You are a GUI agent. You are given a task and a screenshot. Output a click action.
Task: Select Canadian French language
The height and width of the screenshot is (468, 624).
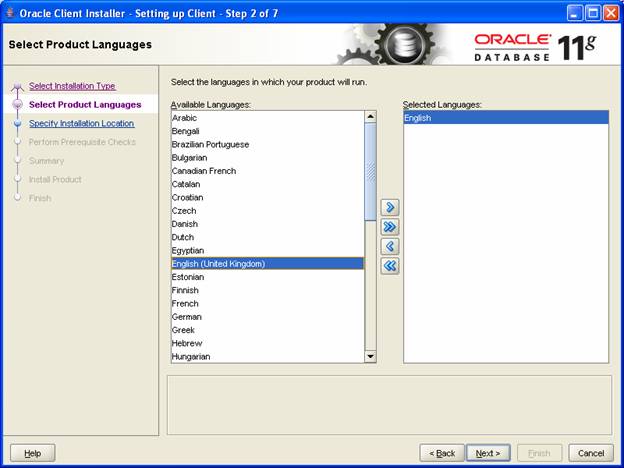tap(267, 171)
